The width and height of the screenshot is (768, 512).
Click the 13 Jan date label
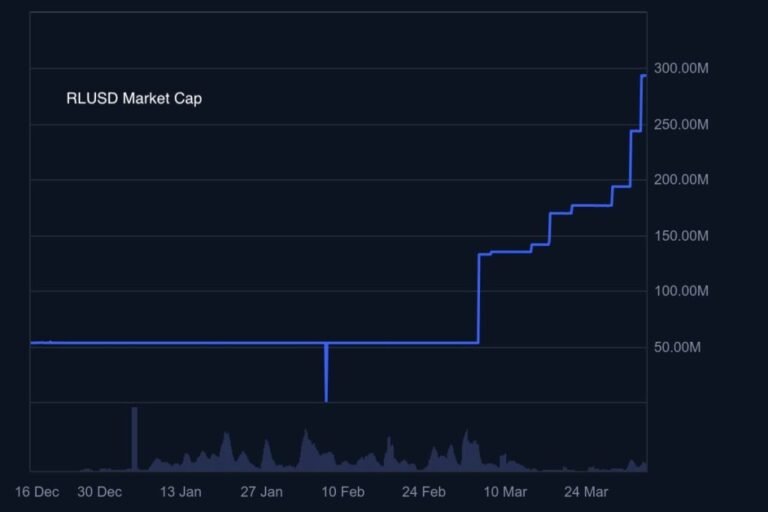[x=180, y=492]
